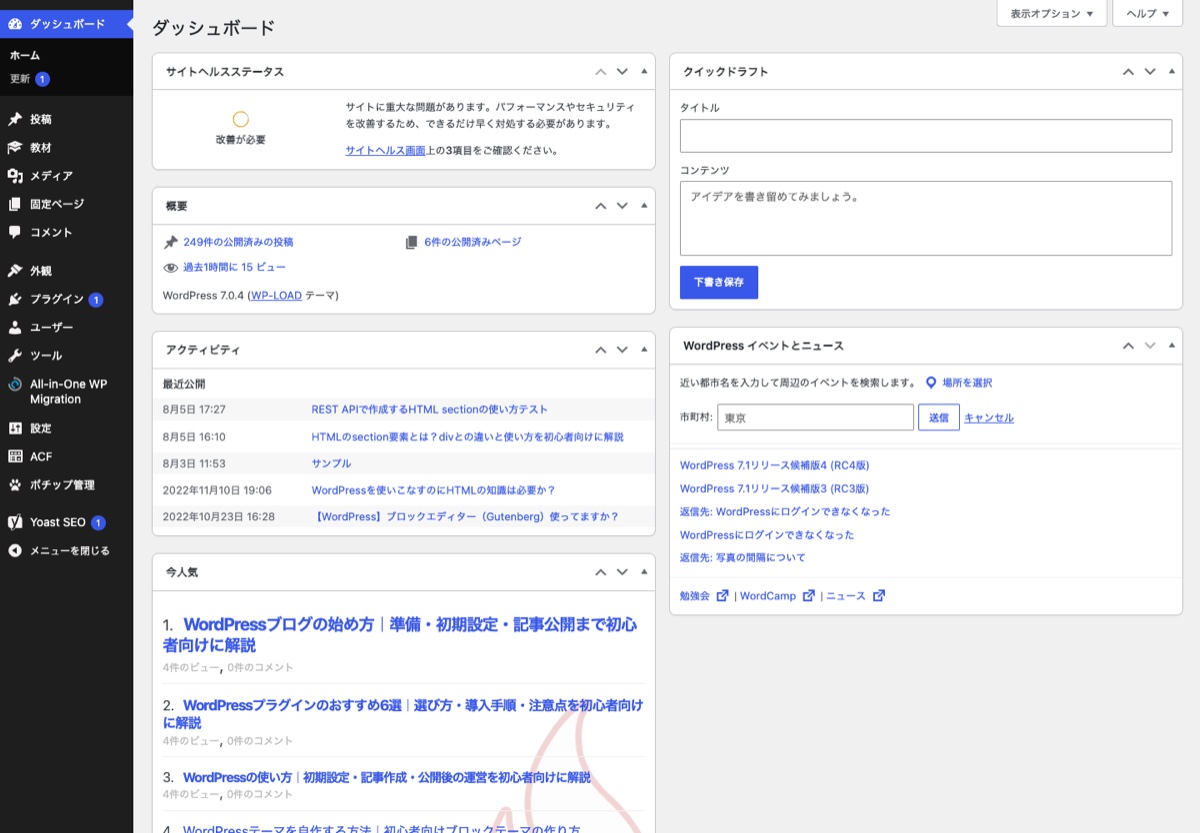The height and width of the screenshot is (833, 1200).
Task: Click the external link icon after ニュース
Action: coord(879,596)
